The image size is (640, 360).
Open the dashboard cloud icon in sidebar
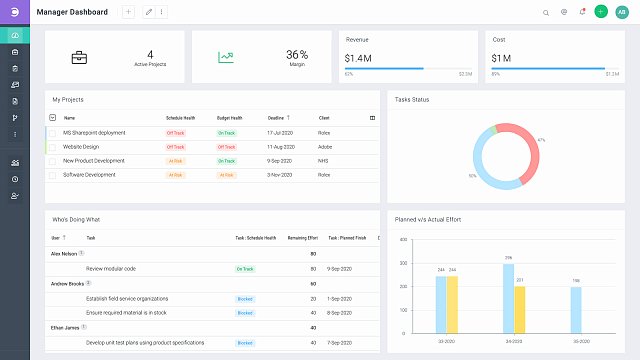click(15, 36)
